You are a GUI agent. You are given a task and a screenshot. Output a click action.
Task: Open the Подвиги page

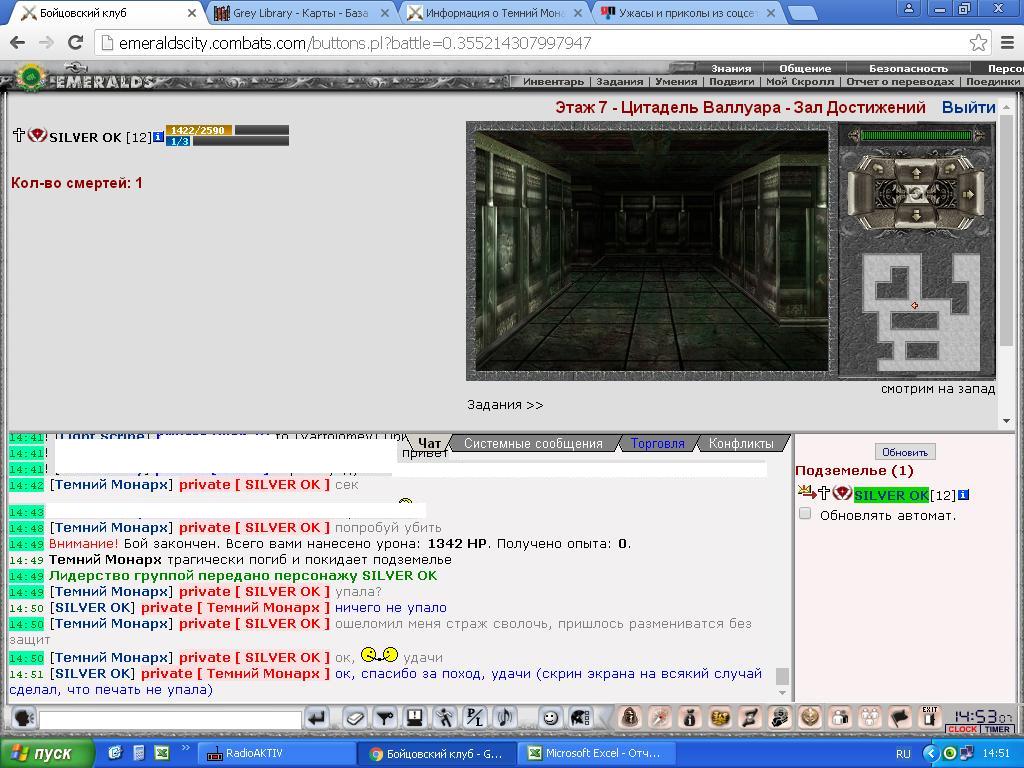[x=731, y=82]
